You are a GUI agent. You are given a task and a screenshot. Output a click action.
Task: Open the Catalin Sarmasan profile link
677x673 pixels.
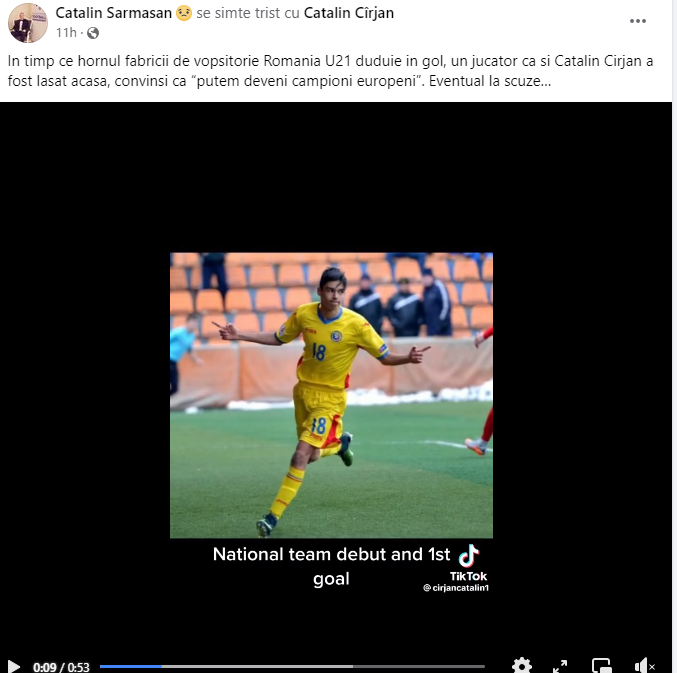click(x=114, y=13)
